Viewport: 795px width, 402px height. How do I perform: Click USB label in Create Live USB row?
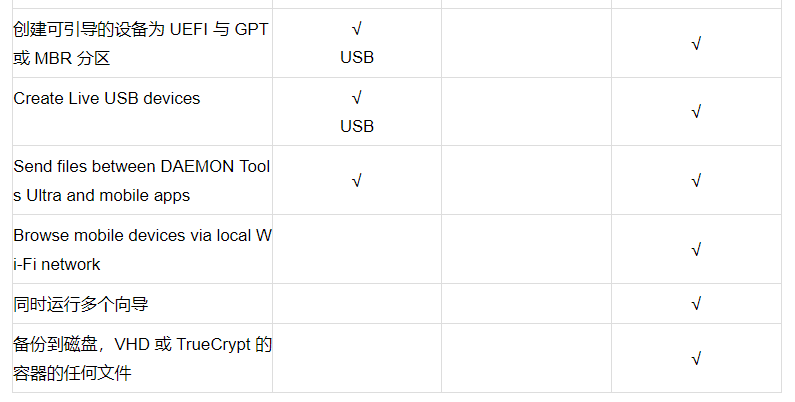click(x=357, y=126)
